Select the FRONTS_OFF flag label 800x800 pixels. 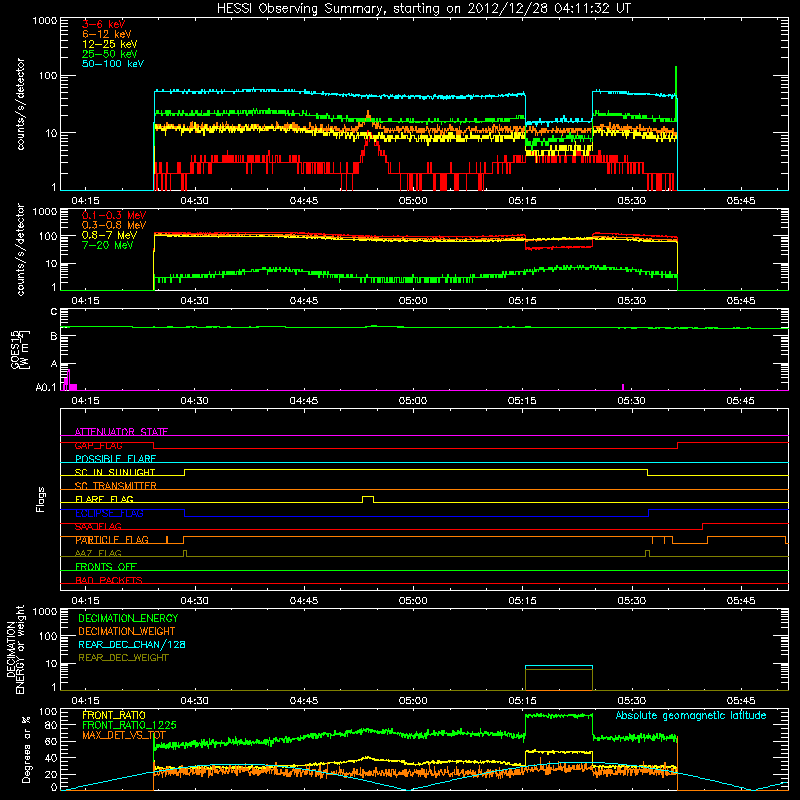click(x=106, y=567)
